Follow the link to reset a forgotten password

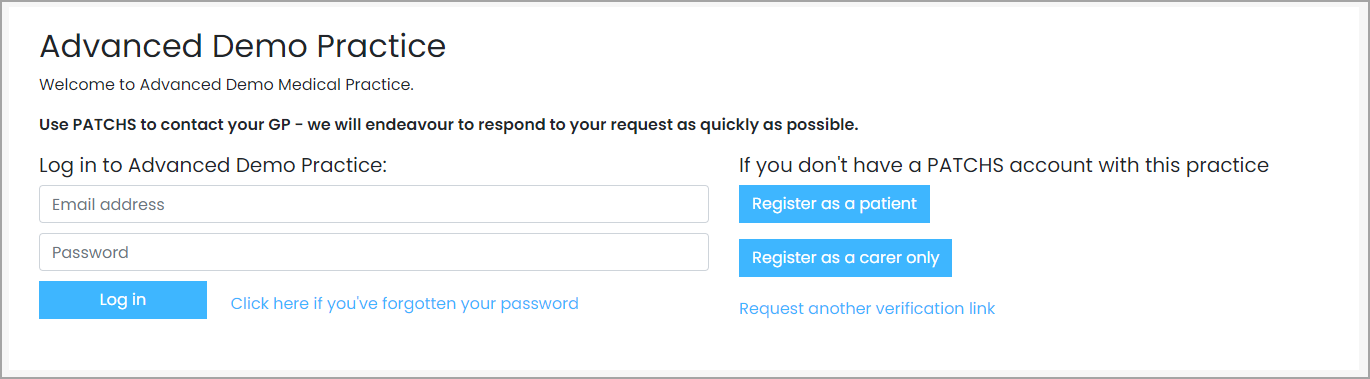pos(404,303)
